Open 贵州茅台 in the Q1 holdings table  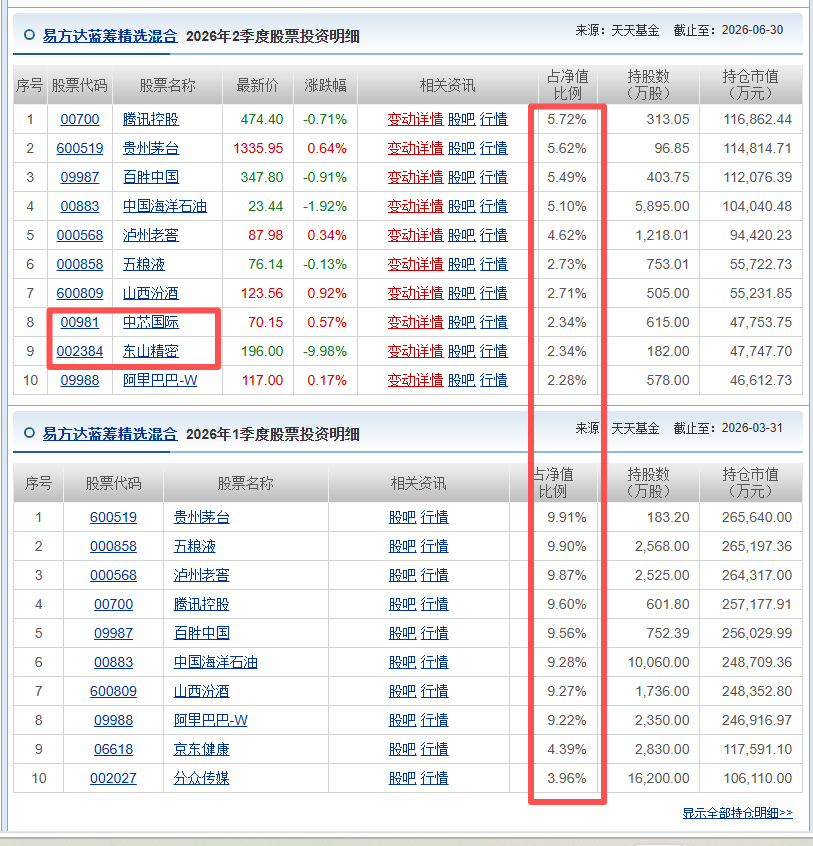(201, 517)
